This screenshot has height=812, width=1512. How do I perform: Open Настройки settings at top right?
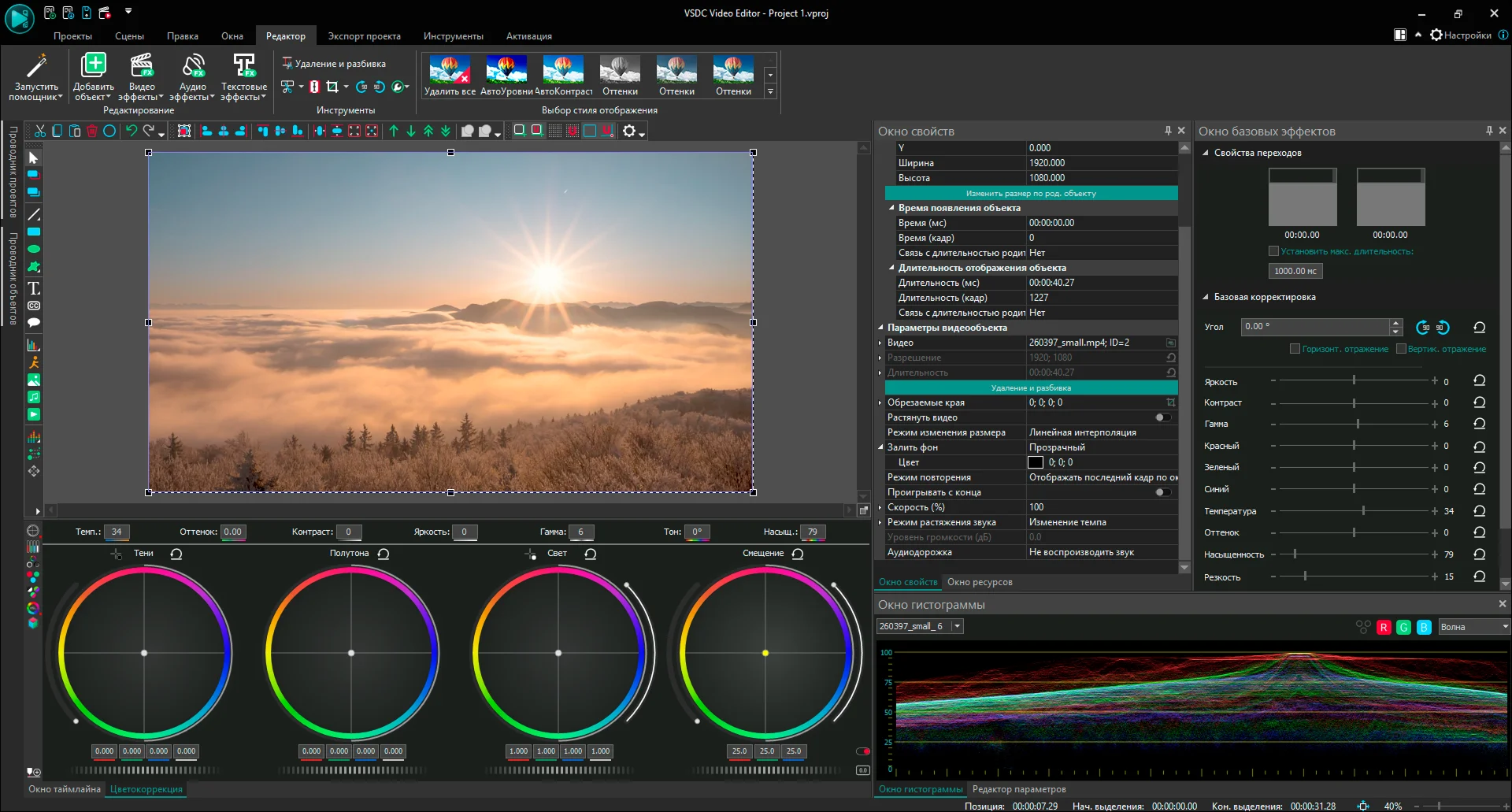[1461, 35]
